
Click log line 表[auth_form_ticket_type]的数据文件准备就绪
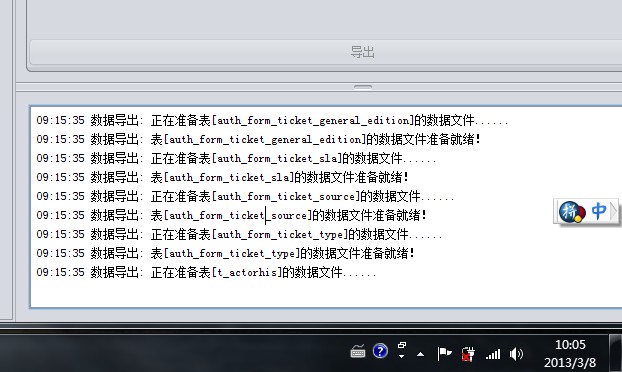[225, 253]
